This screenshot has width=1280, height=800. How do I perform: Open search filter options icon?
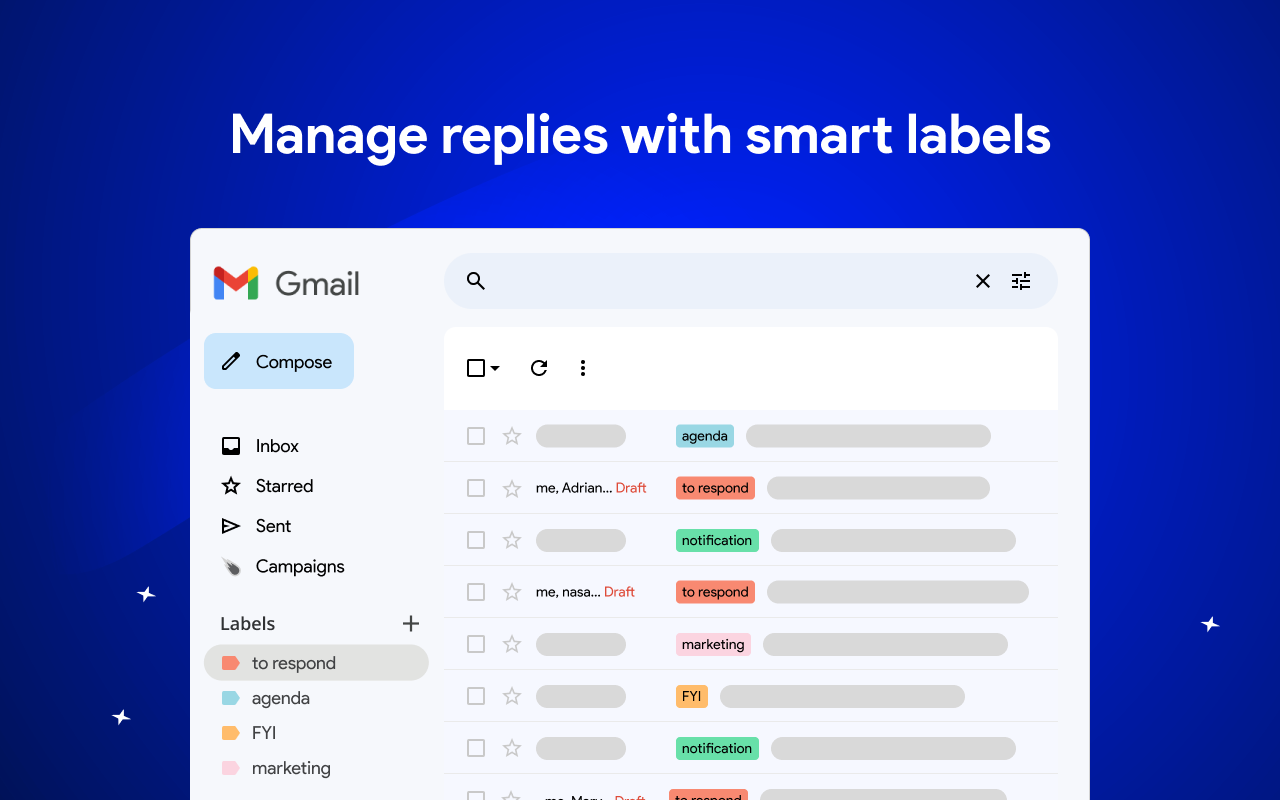tap(1021, 281)
